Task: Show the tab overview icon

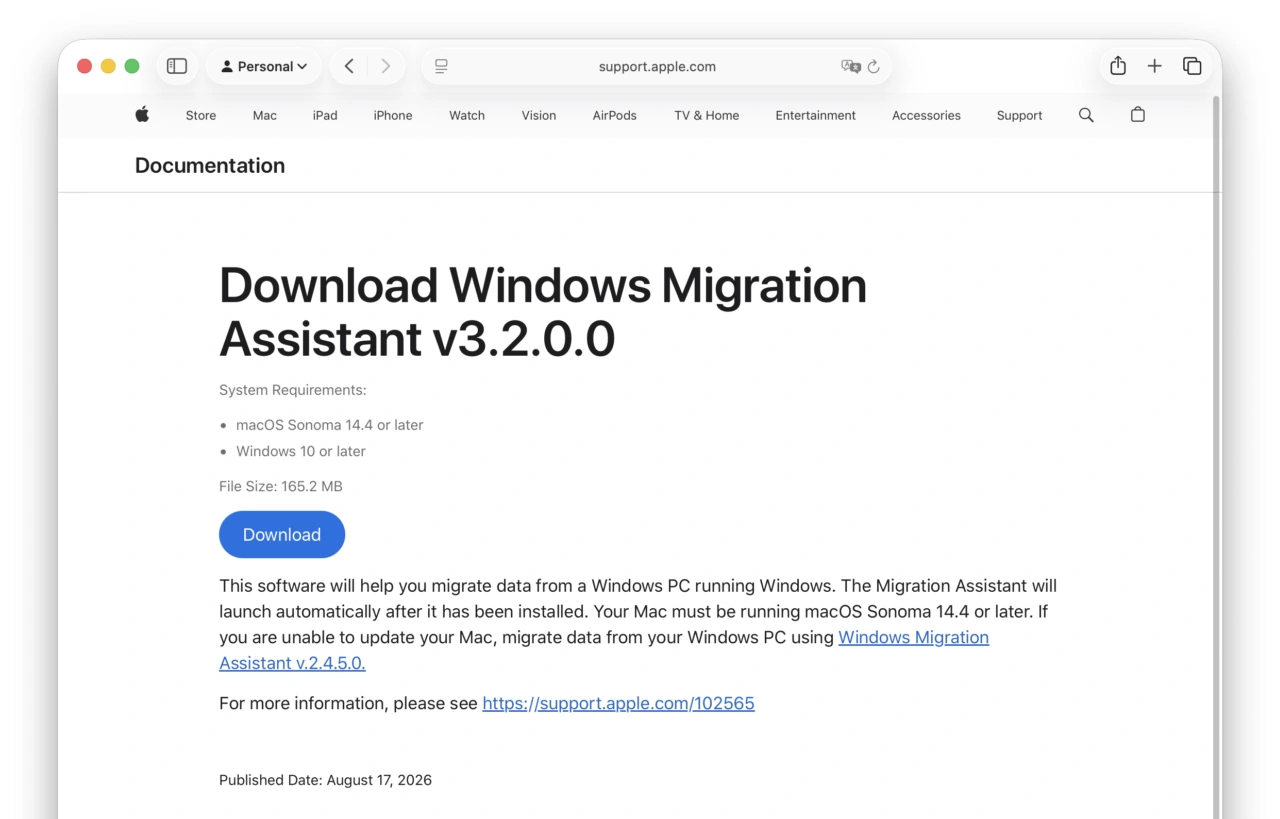Action: click(1192, 66)
